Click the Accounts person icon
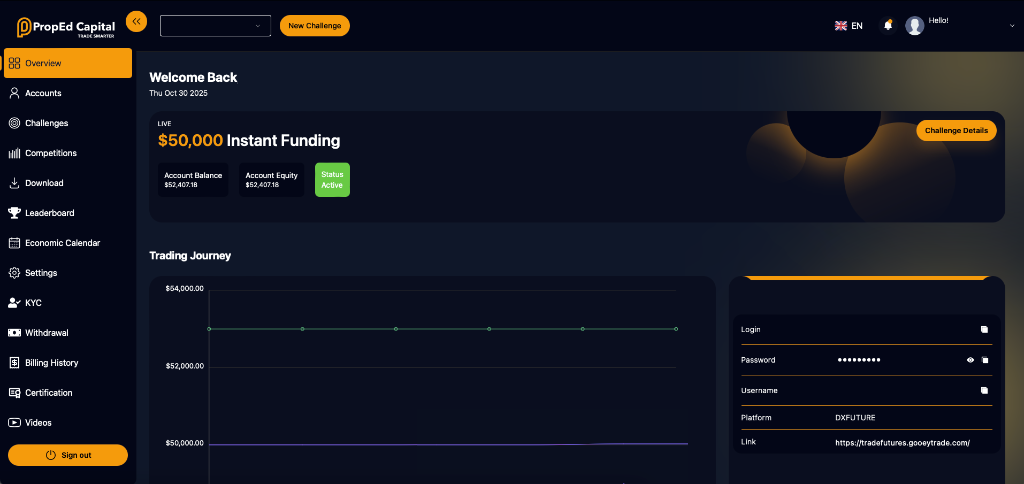Image resolution: width=1024 pixels, height=484 pixels. (14, 93)
